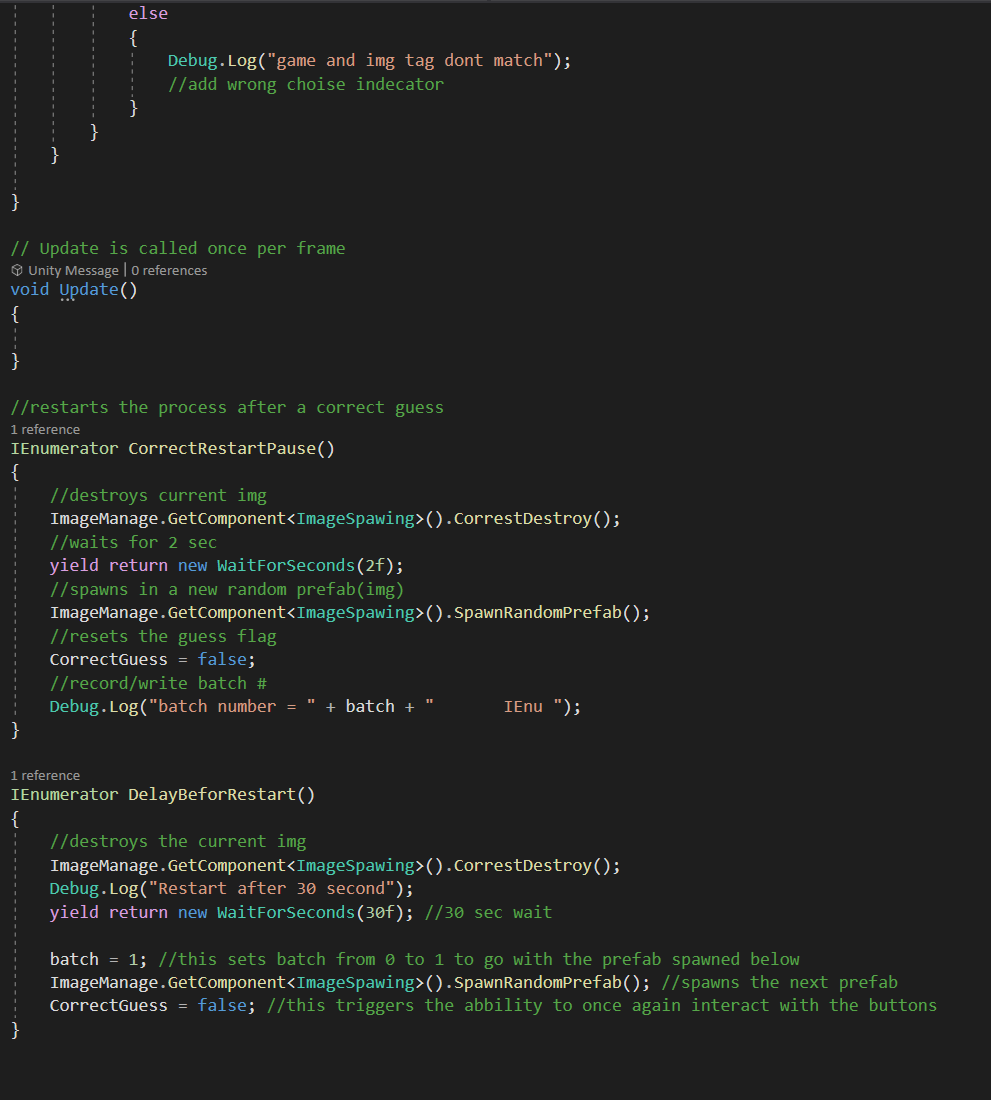The width and height of the screenshot is (991, 1100).
Task: Click the string "game and img tag dont match"
Action: coord(410,60)
